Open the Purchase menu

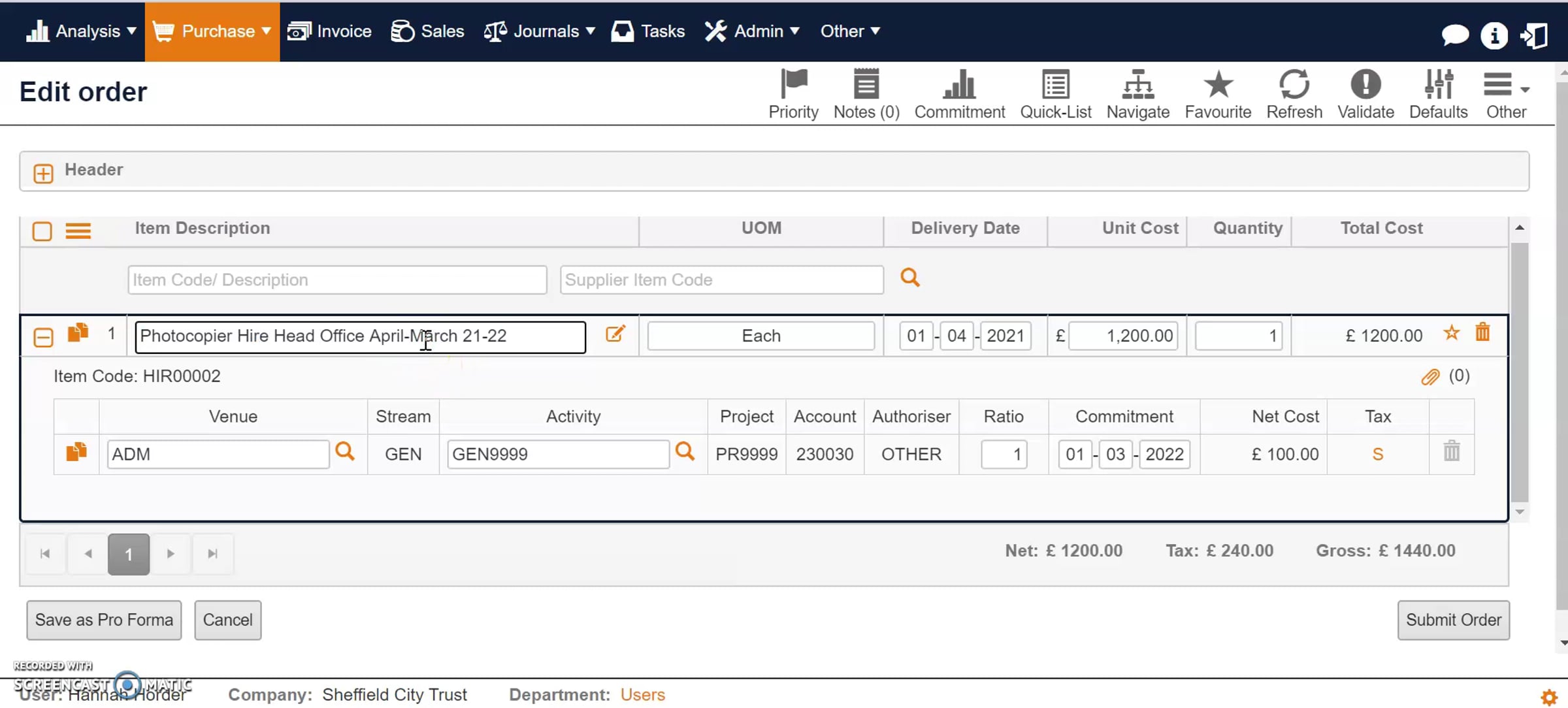(x=212, y=31)
